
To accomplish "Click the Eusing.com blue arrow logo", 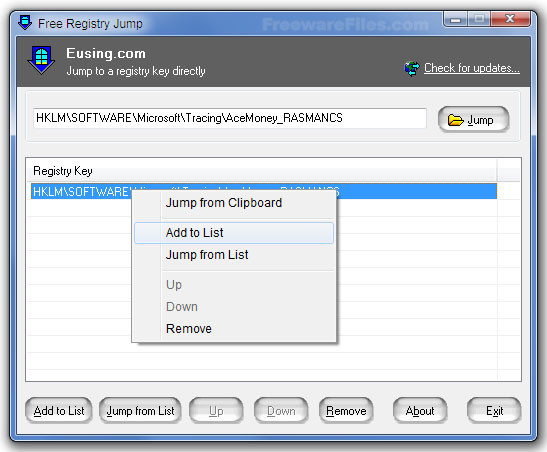I will point(41,60).
